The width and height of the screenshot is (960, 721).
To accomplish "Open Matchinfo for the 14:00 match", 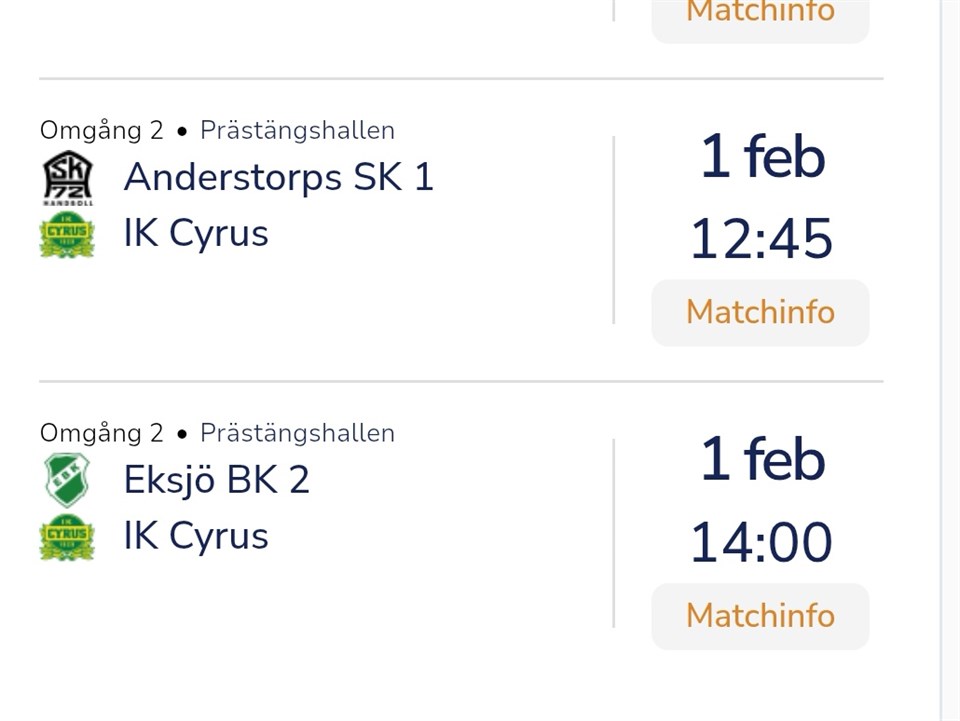I will click(760, 615).
